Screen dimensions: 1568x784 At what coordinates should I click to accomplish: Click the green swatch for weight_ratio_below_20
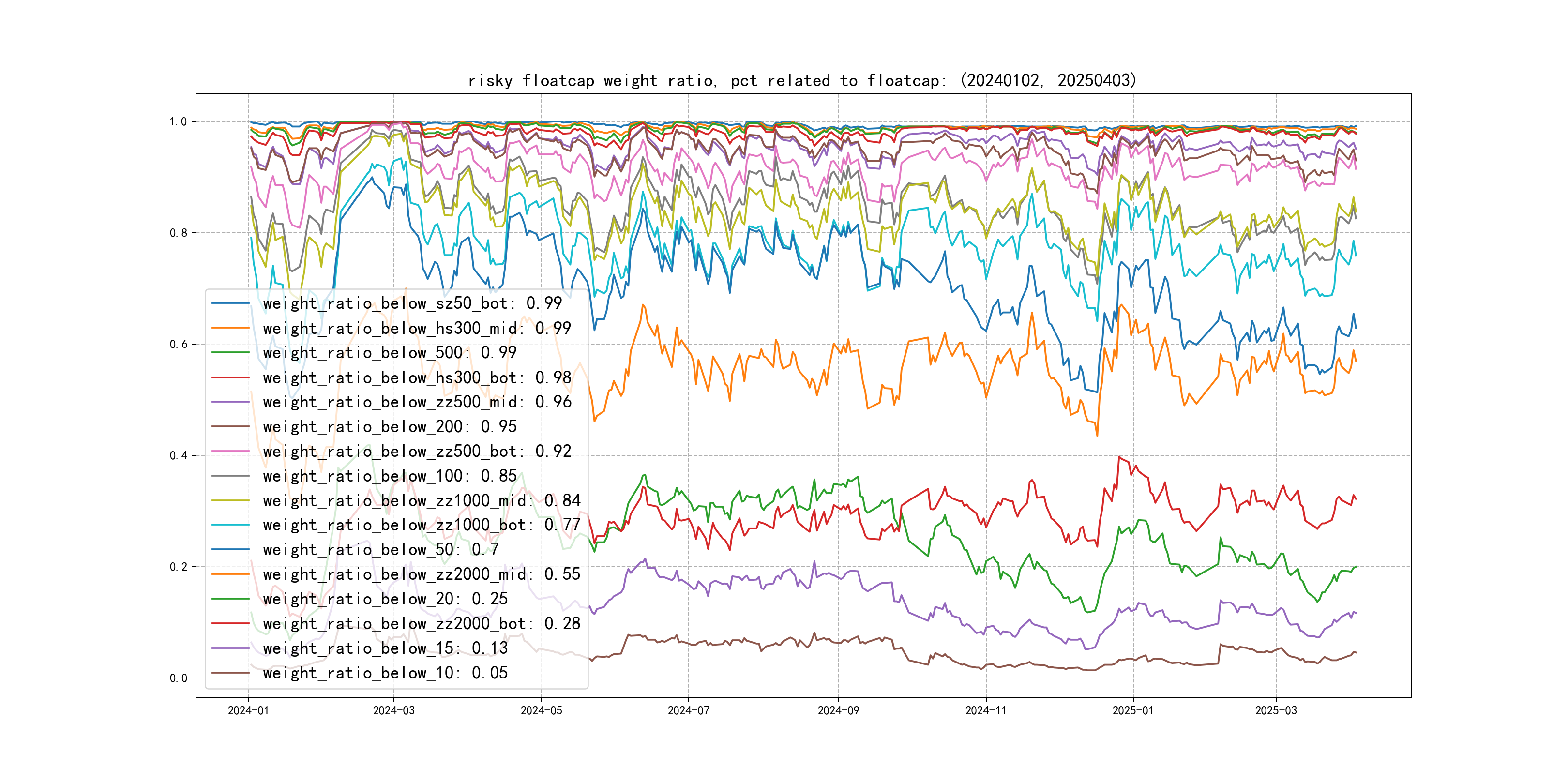point(231,599)
